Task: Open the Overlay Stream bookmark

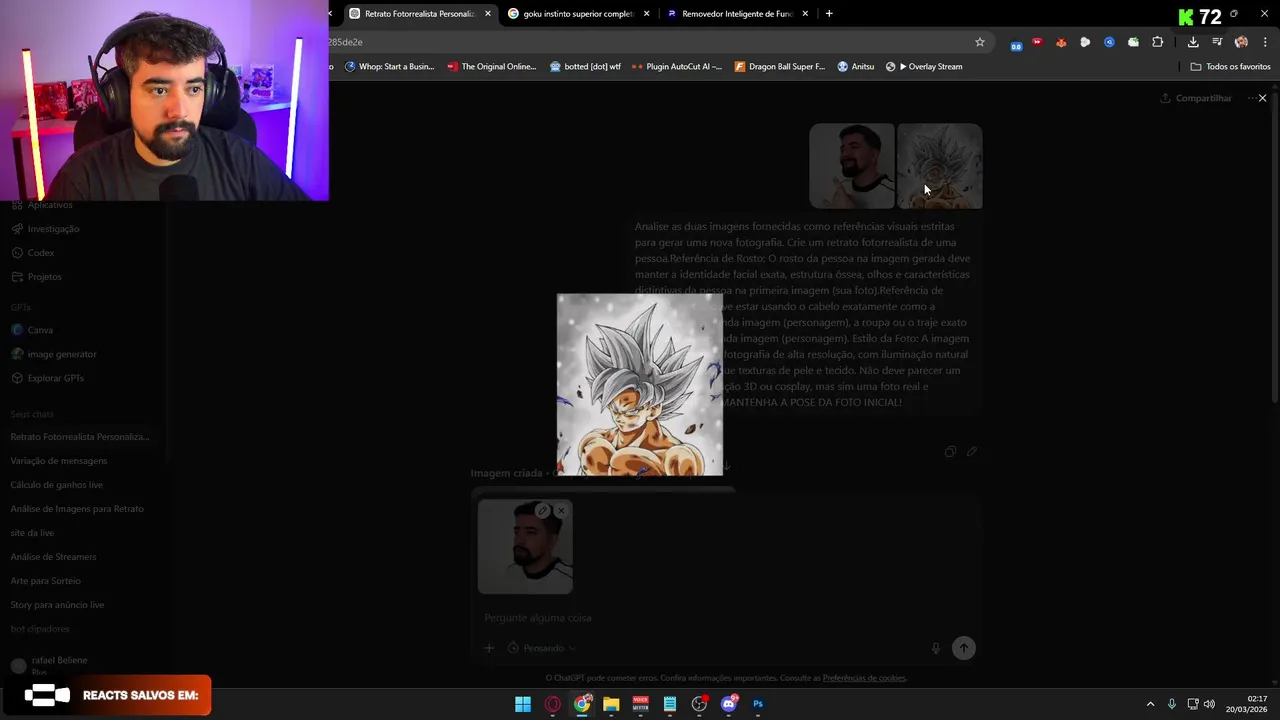Action: [x=924, y=67]
